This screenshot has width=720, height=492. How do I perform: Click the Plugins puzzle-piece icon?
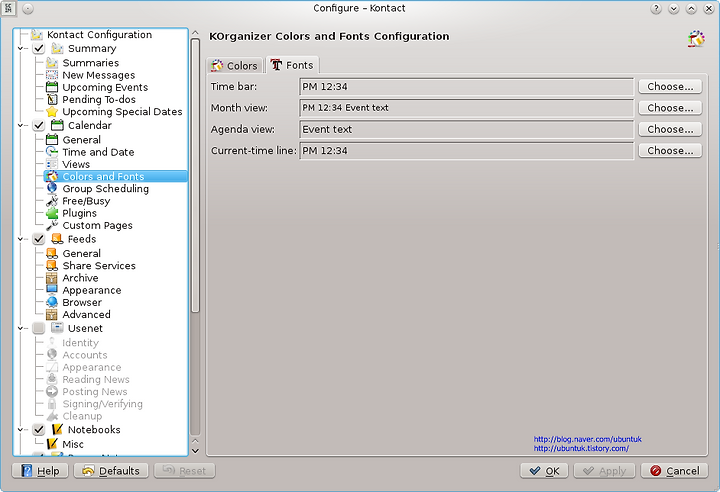(x=52, y=213)
